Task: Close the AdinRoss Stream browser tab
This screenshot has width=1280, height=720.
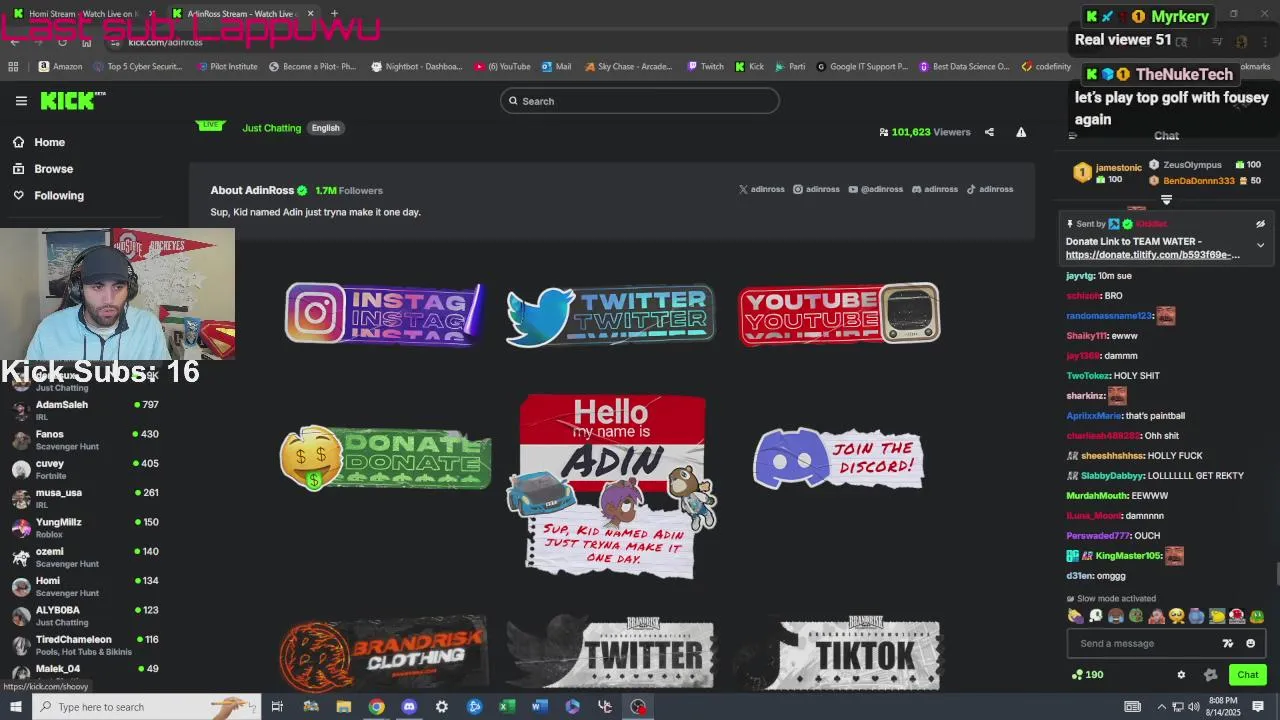Action: tap(310, 14)
